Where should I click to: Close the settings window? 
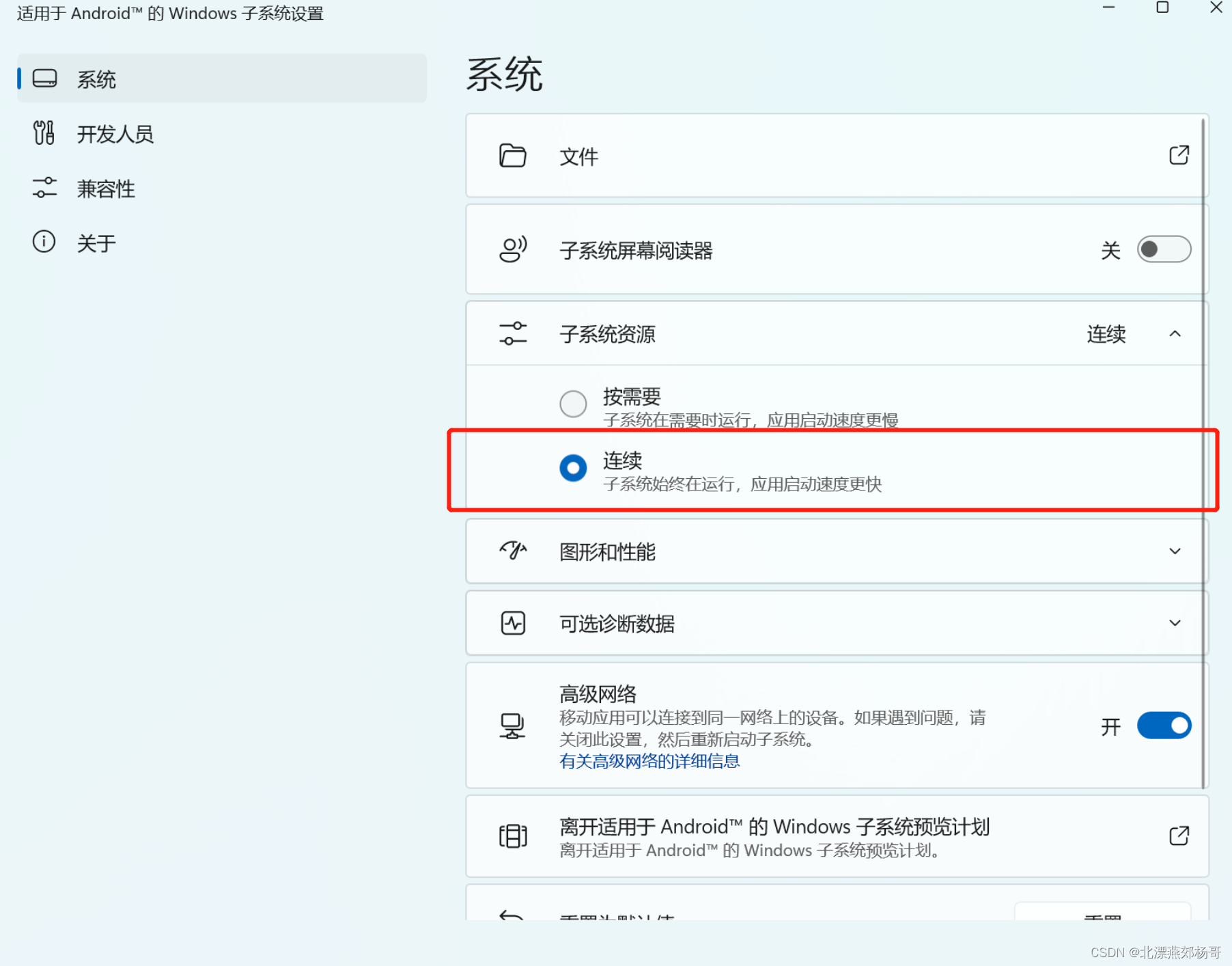(x=1216, y=8)
